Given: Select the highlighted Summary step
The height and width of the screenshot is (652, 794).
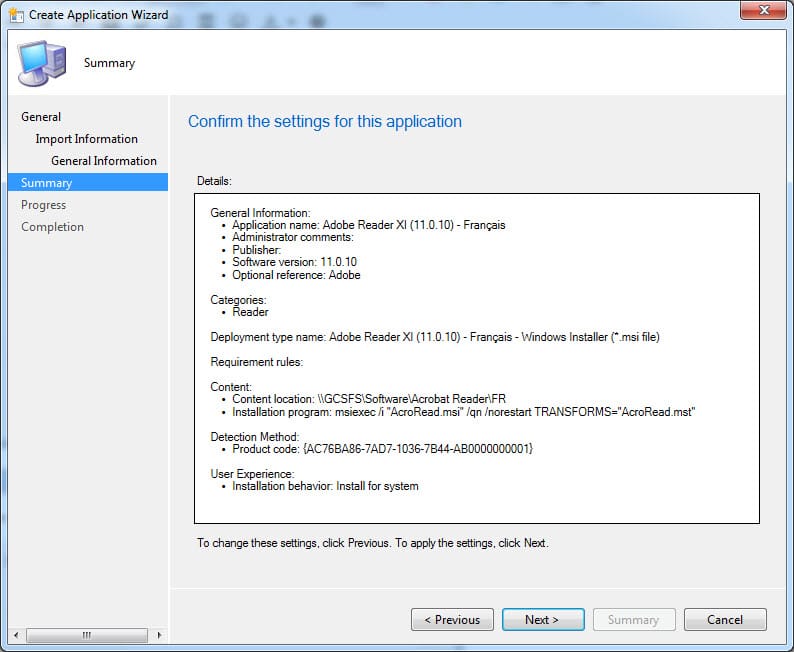Looking at the screenshot, I should pyautogui.click(x=88, y=182).
